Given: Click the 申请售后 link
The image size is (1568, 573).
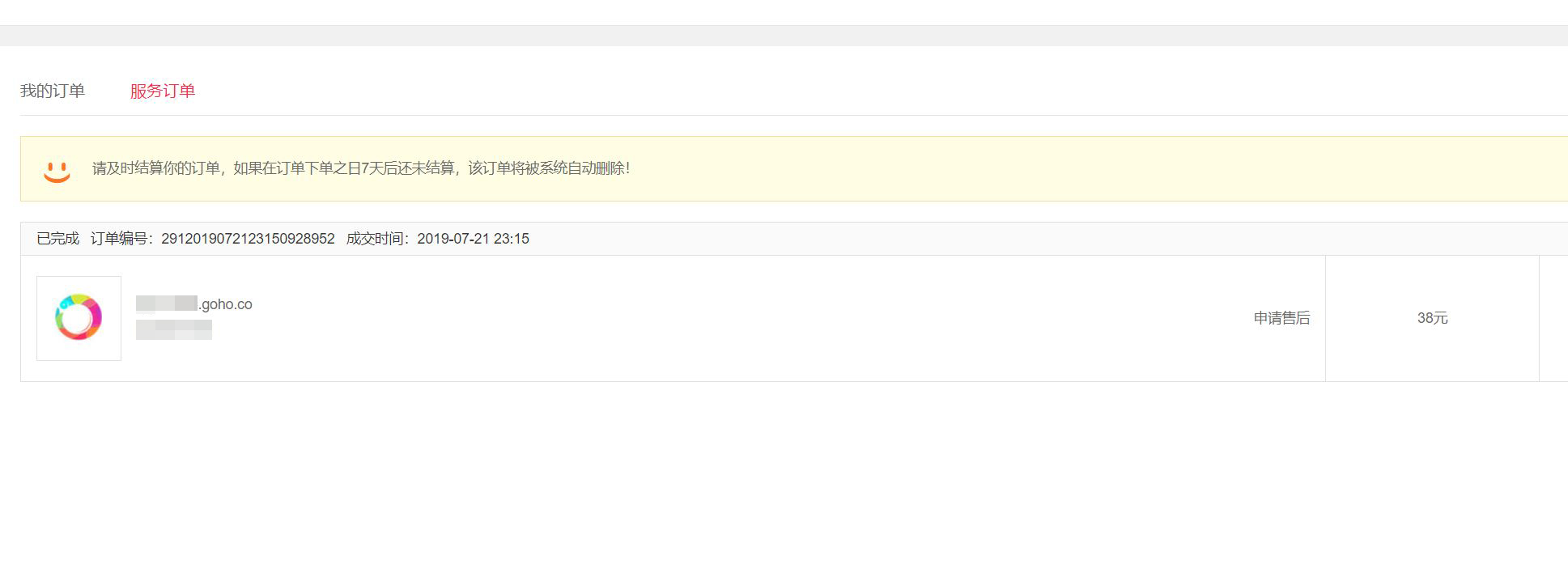Looking at the screenshot, I should coord(1281,318).
